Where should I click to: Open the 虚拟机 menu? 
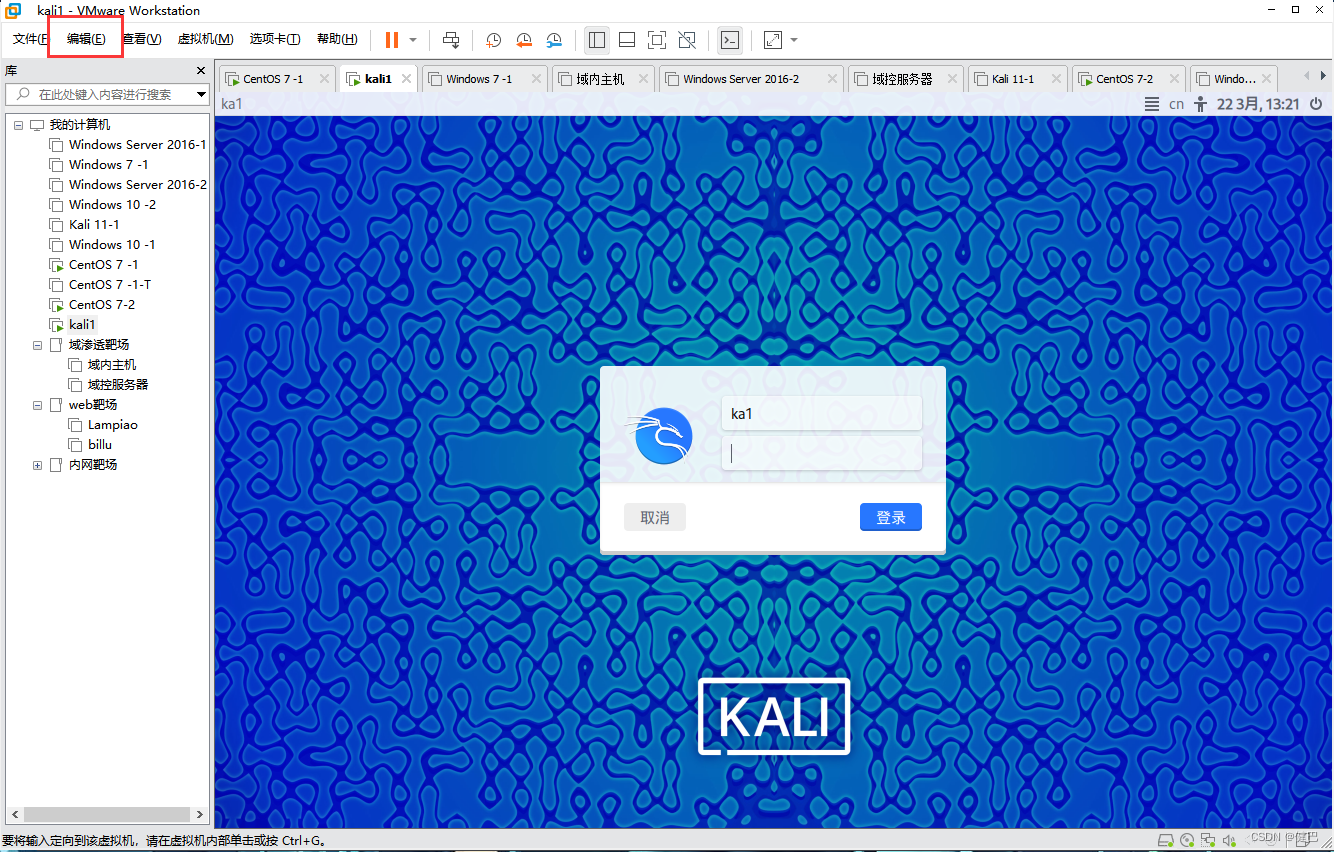tap(205, 39)
